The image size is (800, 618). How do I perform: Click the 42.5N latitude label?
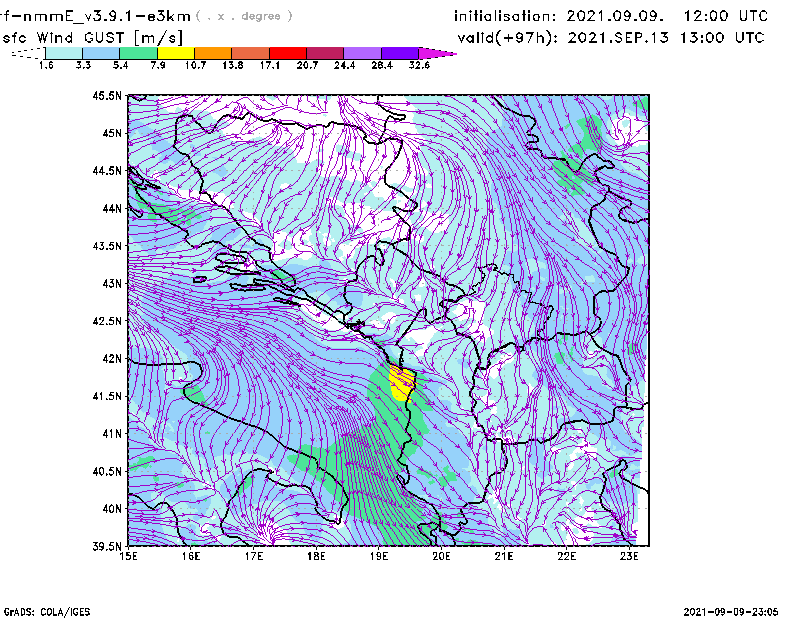point(107,321)
